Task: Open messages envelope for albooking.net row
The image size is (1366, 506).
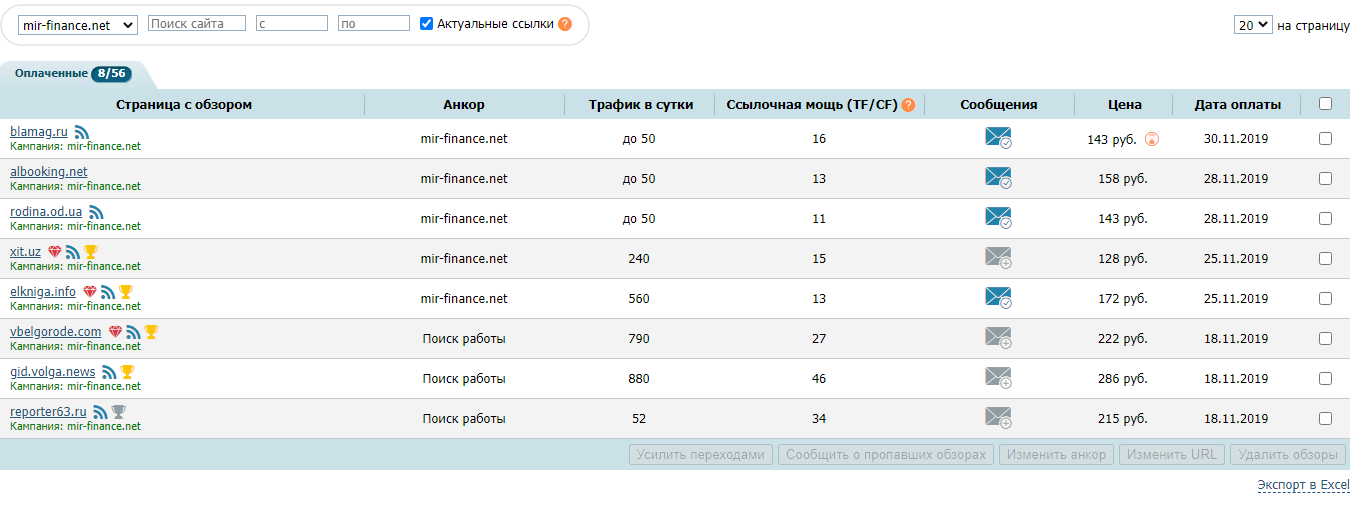Action: pyautogui.click(x=998, y=178)
